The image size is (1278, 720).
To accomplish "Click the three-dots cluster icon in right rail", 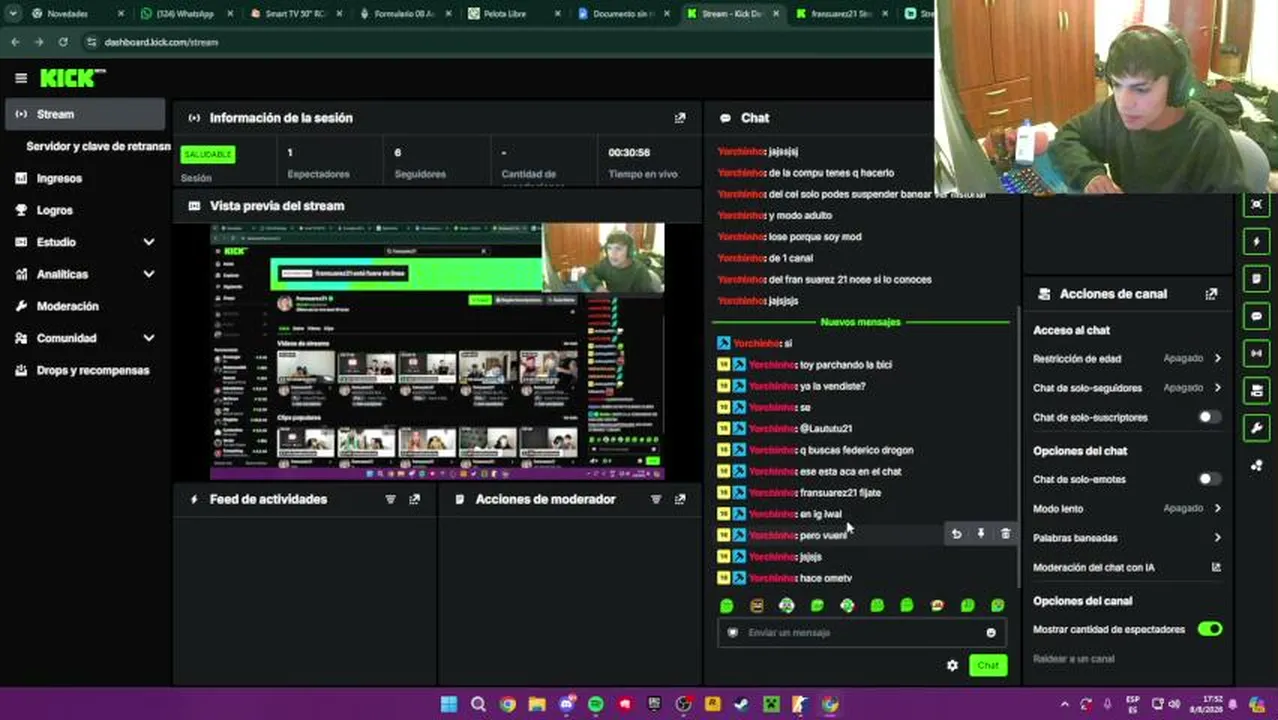I will click(1257, 465).
